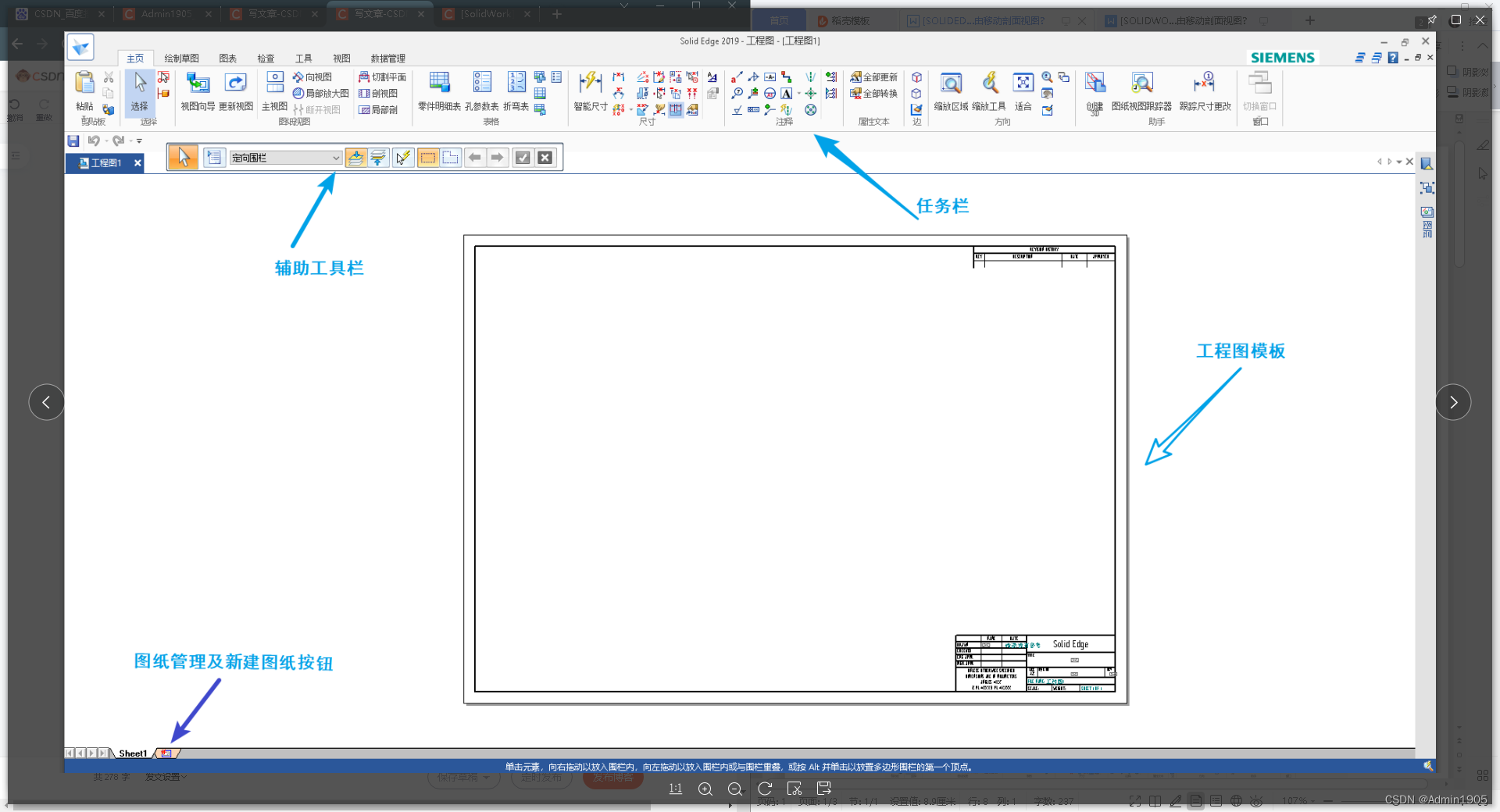This screenshot has width=1500, height=812.
Task: Click the command bar back arrow
Action: click(474, 158)
